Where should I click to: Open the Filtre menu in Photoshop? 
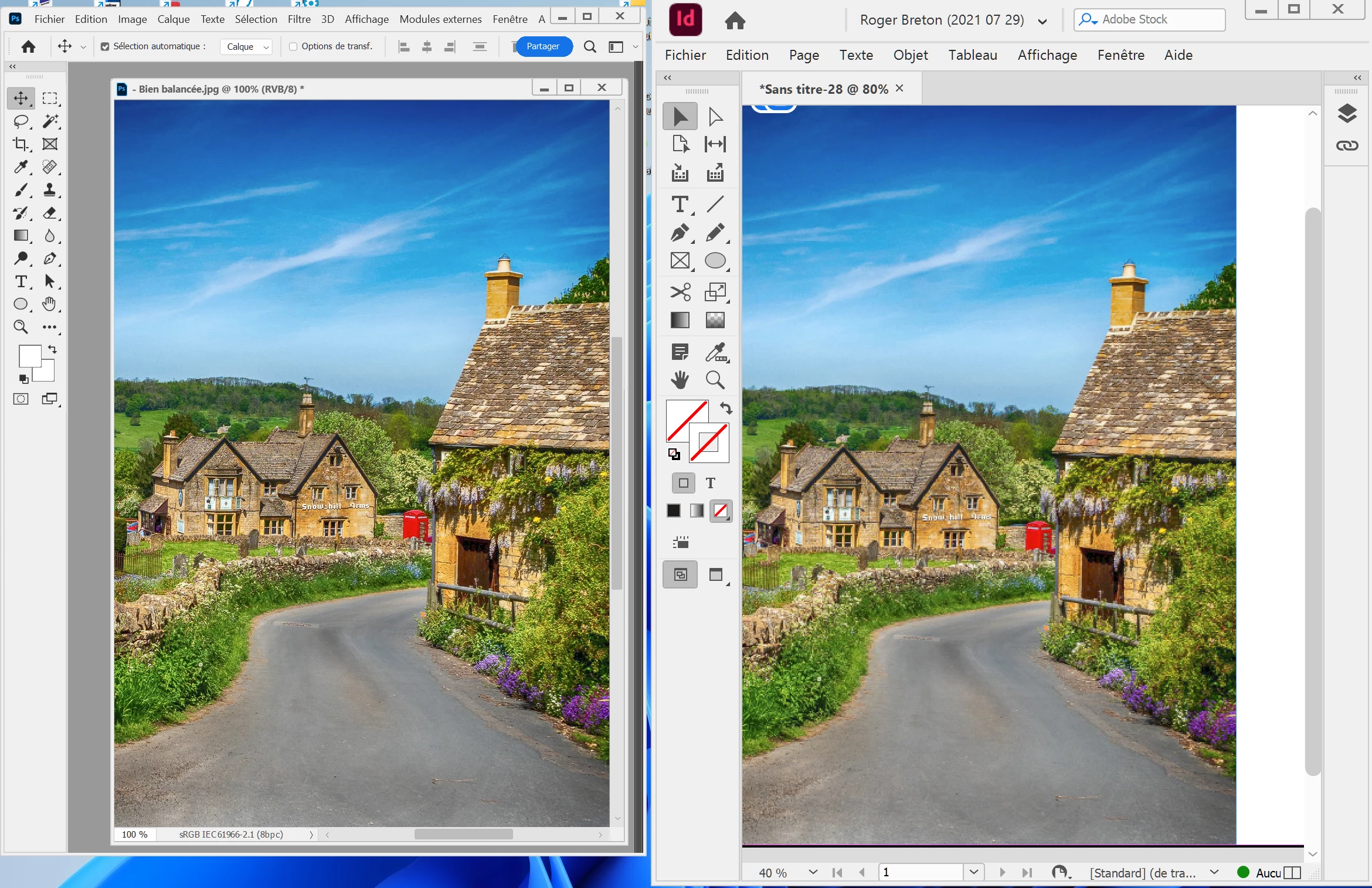(299, 19)
